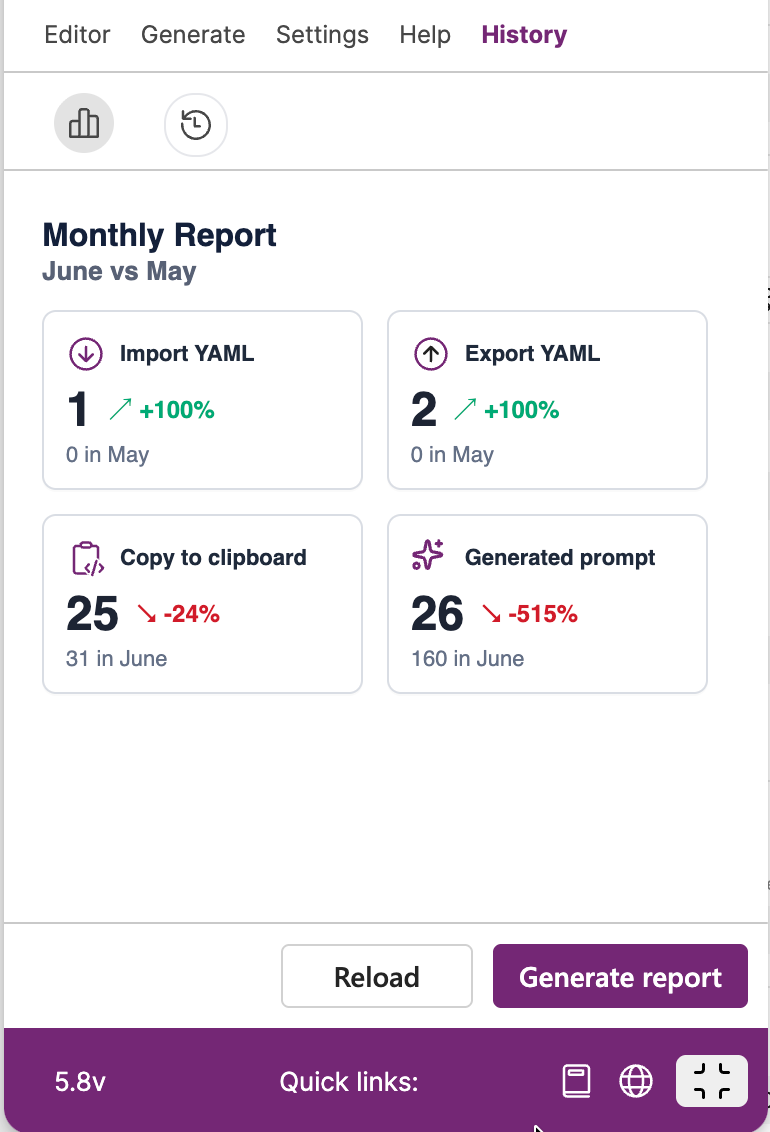
Task: Open the bar chart statistics view
Action: pos(84,123)
